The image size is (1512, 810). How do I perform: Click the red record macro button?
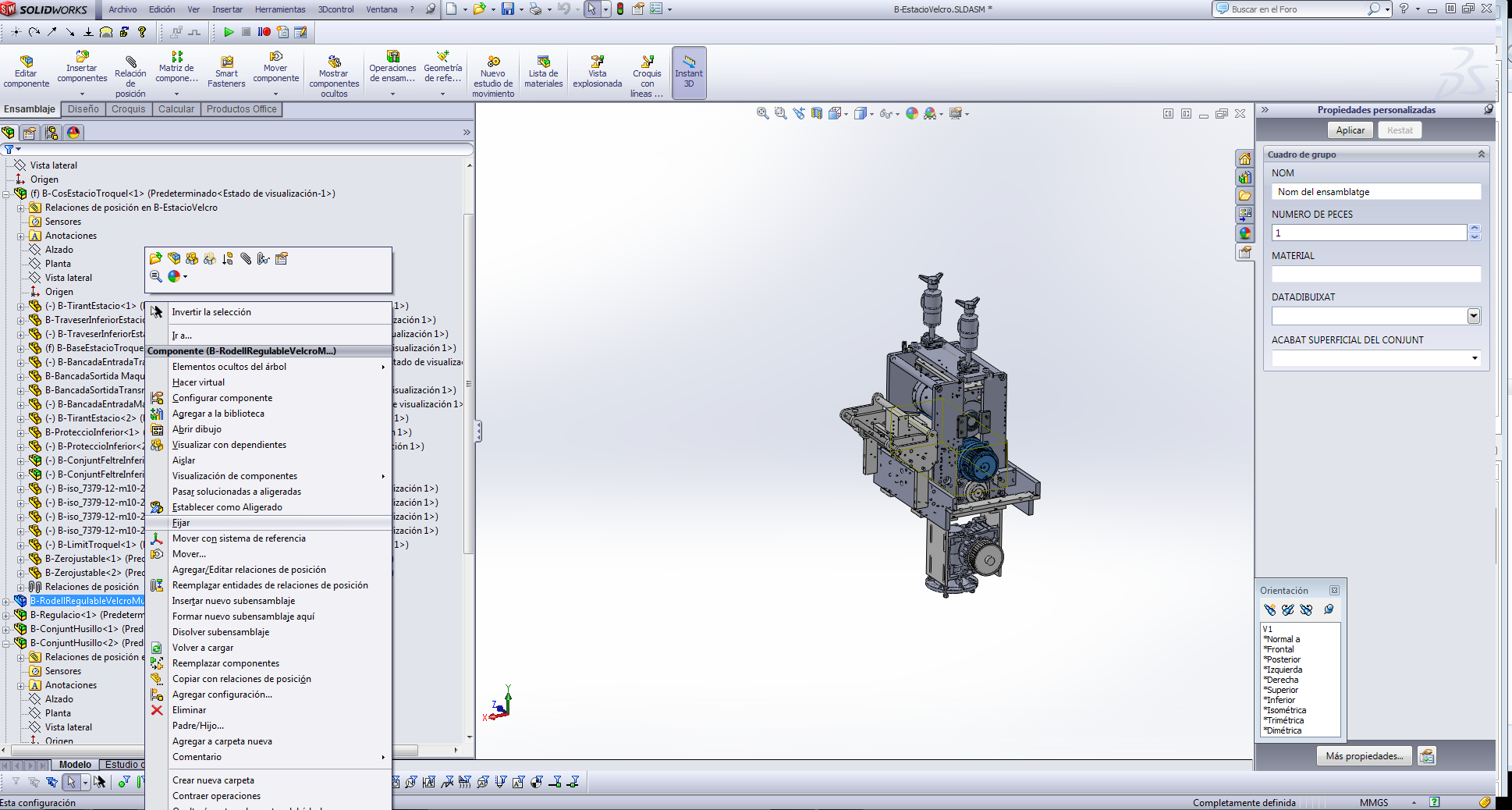tap(264, 32)
